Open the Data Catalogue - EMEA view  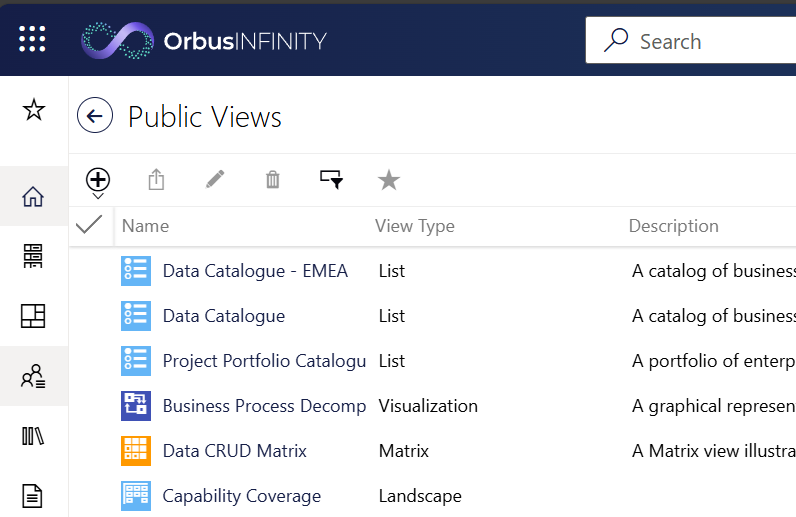click(255, 271)
